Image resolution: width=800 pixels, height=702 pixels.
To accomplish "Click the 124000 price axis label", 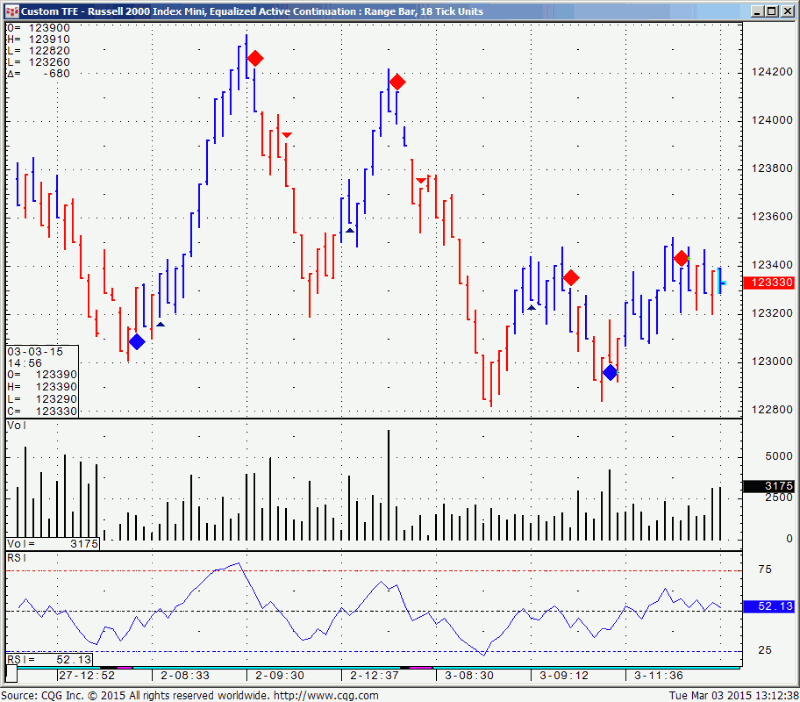I will [772, 120].
